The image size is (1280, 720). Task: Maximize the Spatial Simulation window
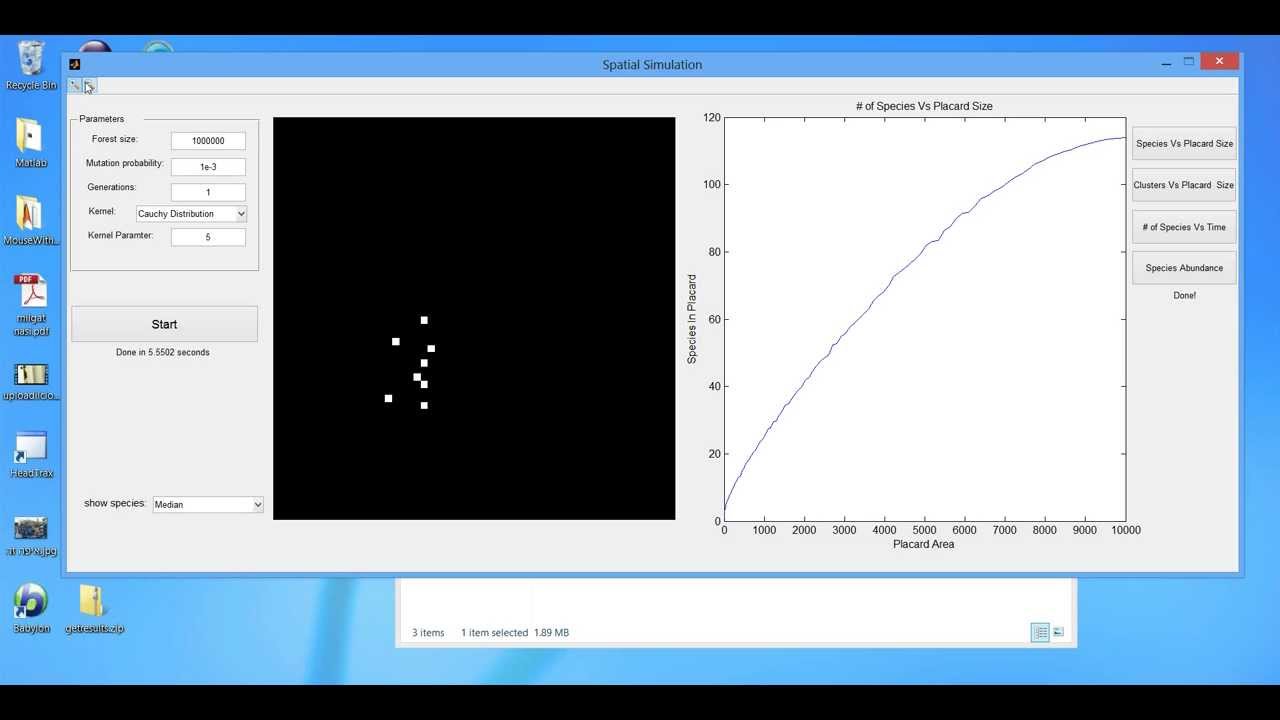coord(1189,62)
